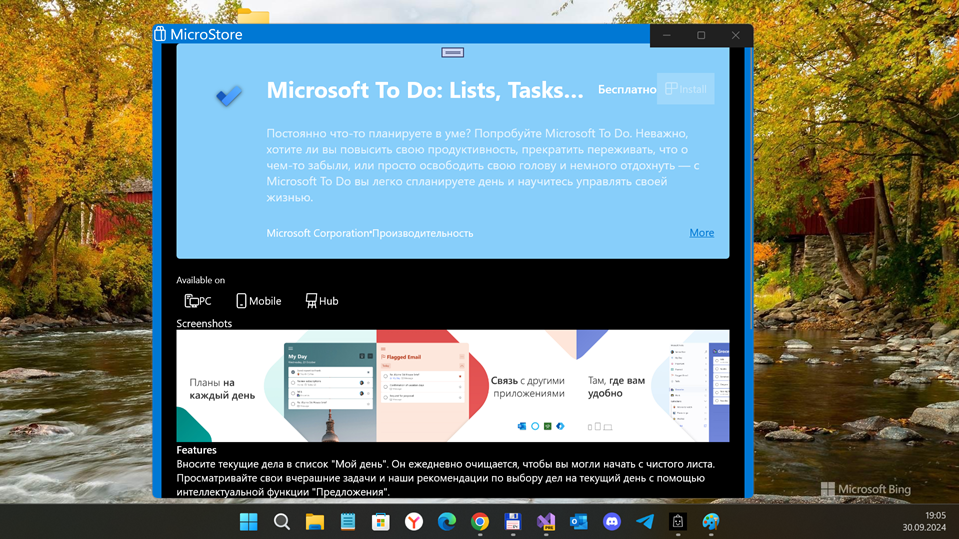Viewport: 959px width, 539px height.
Task: Click the MicroStore bag icon in title bar
Action: 160,34
